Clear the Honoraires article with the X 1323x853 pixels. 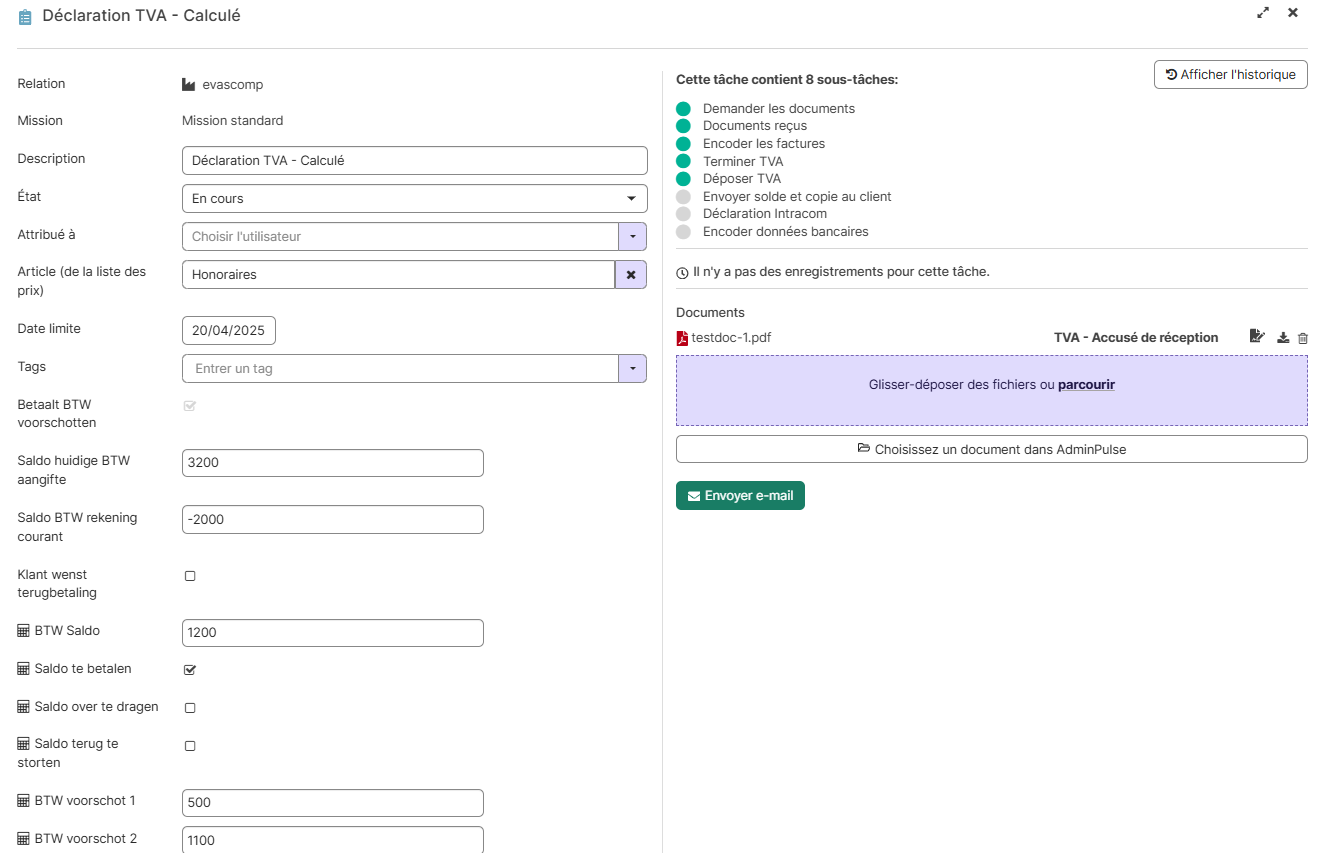[x=631, y=275]
